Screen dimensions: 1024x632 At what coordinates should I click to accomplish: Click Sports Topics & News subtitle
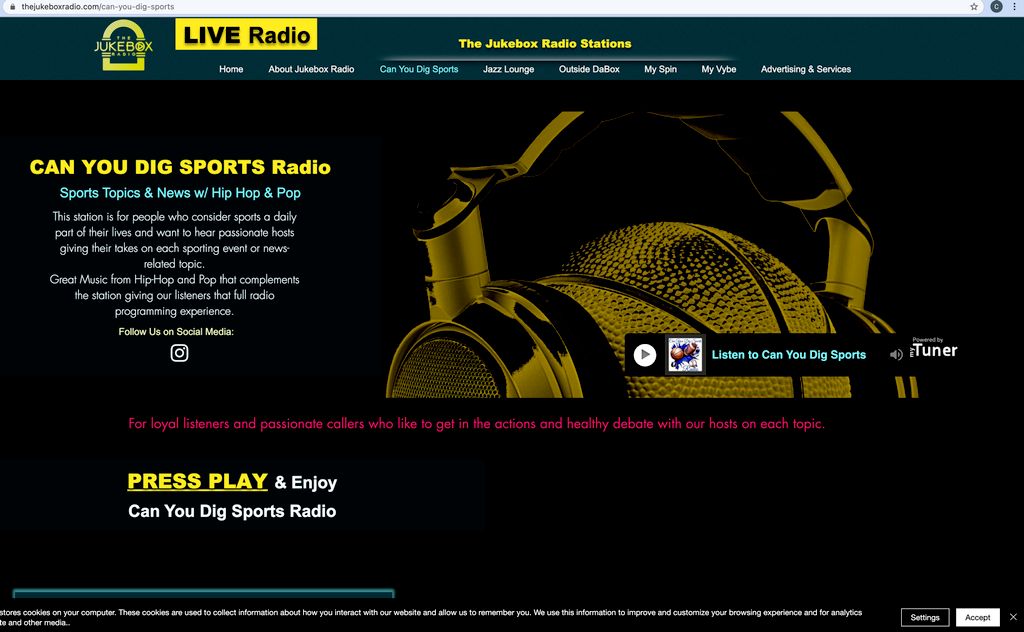click(x=180, y=193)
